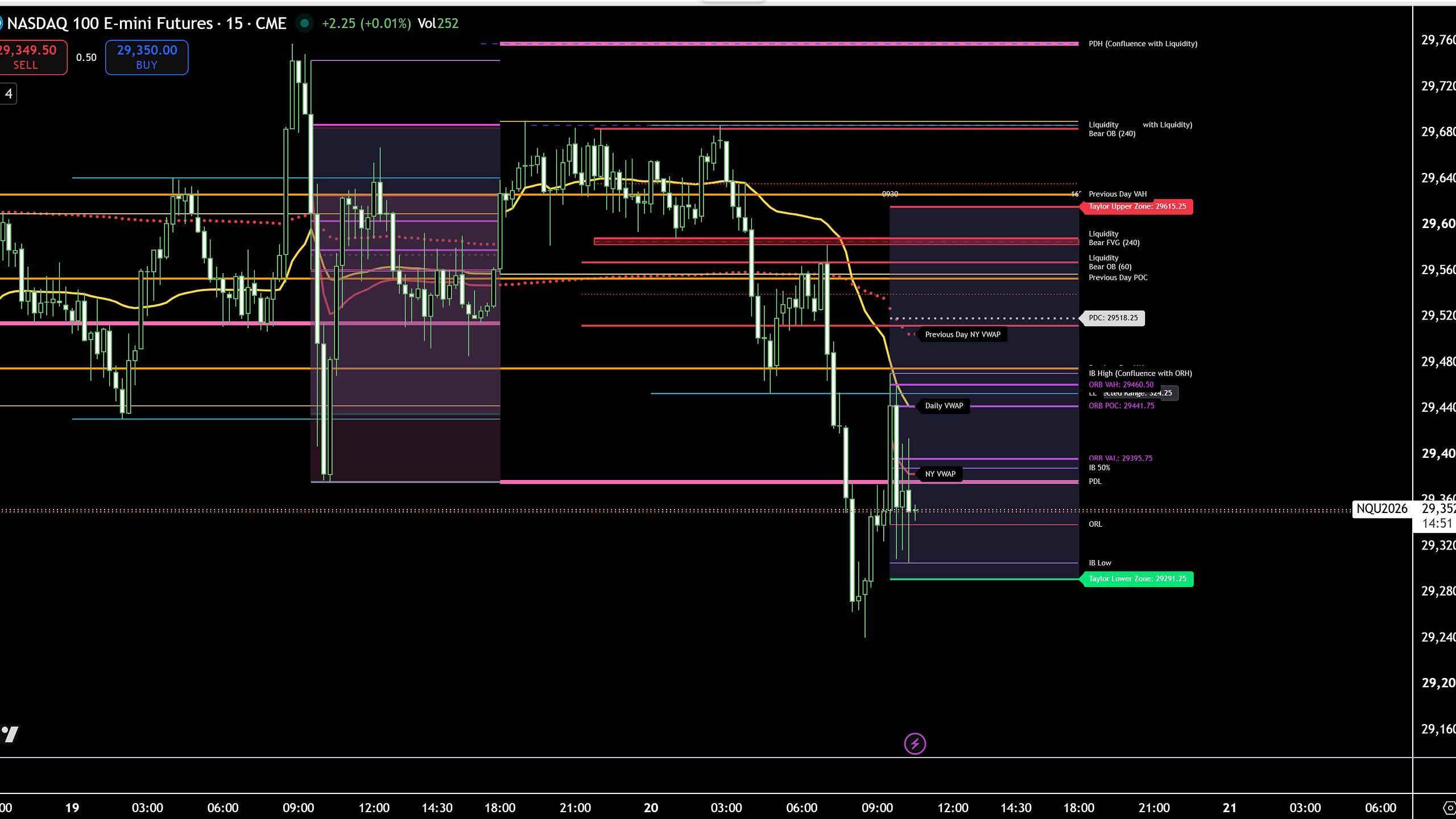
Task: Select the Bear OB (240) label
Action: pyautogui.click(x=1111, y=134)
